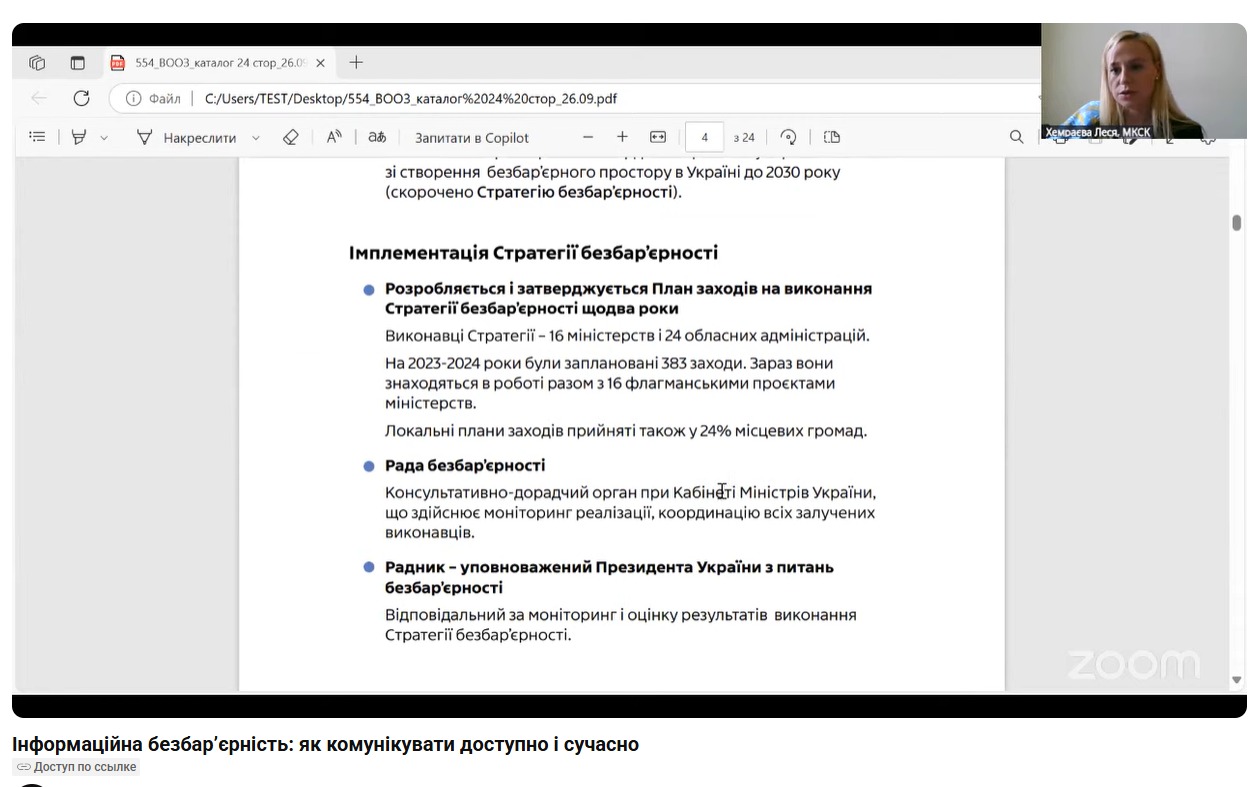1259x787 pixels.
Task: Zoom out the PDF
Action: (588, 137)
